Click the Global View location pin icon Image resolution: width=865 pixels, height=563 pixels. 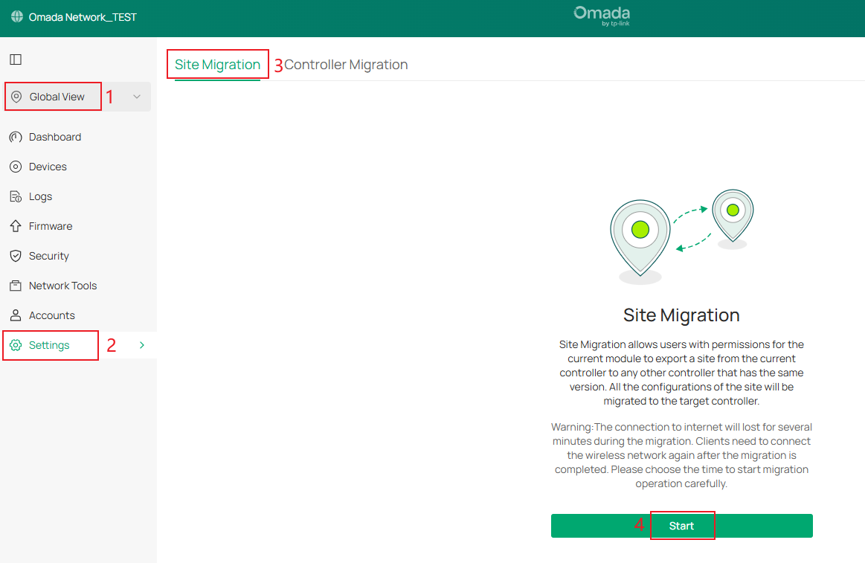(17, 96)
